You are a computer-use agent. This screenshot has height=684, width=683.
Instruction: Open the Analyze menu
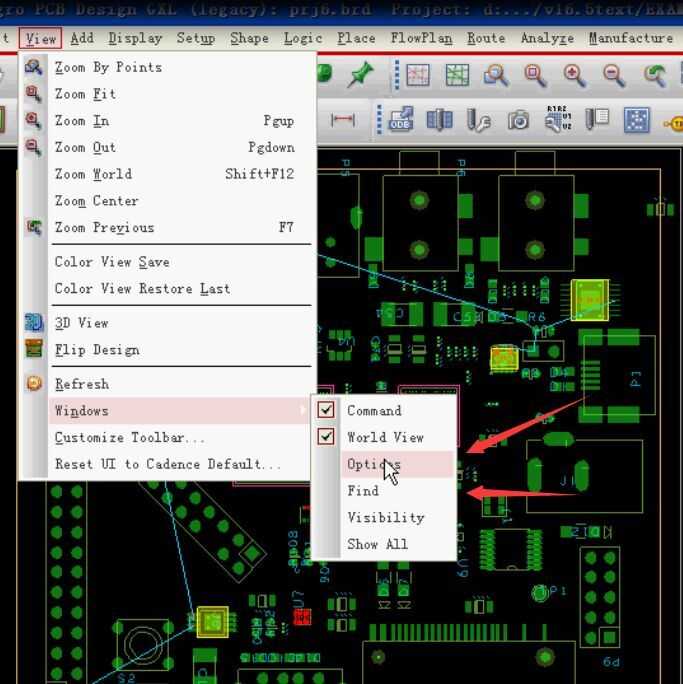[x=547, y=38]
